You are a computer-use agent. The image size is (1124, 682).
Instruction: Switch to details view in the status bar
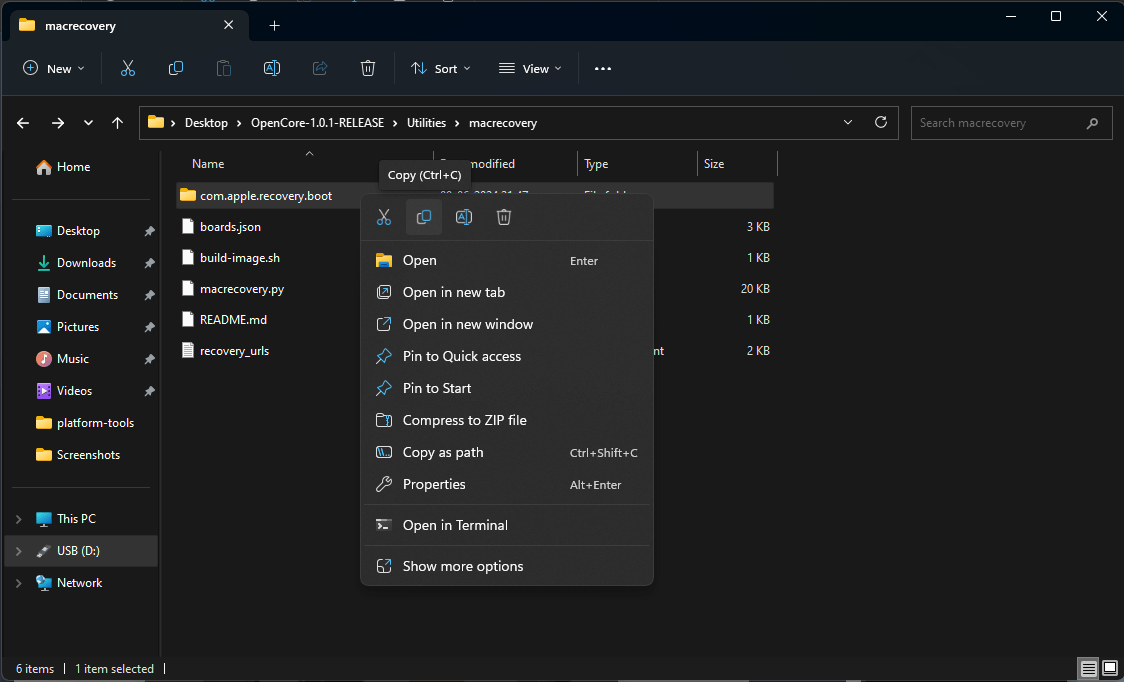pos(1088,668)
